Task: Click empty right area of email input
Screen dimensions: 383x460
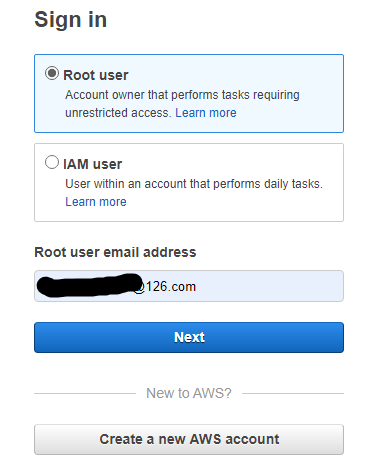Action: [270, 286]
